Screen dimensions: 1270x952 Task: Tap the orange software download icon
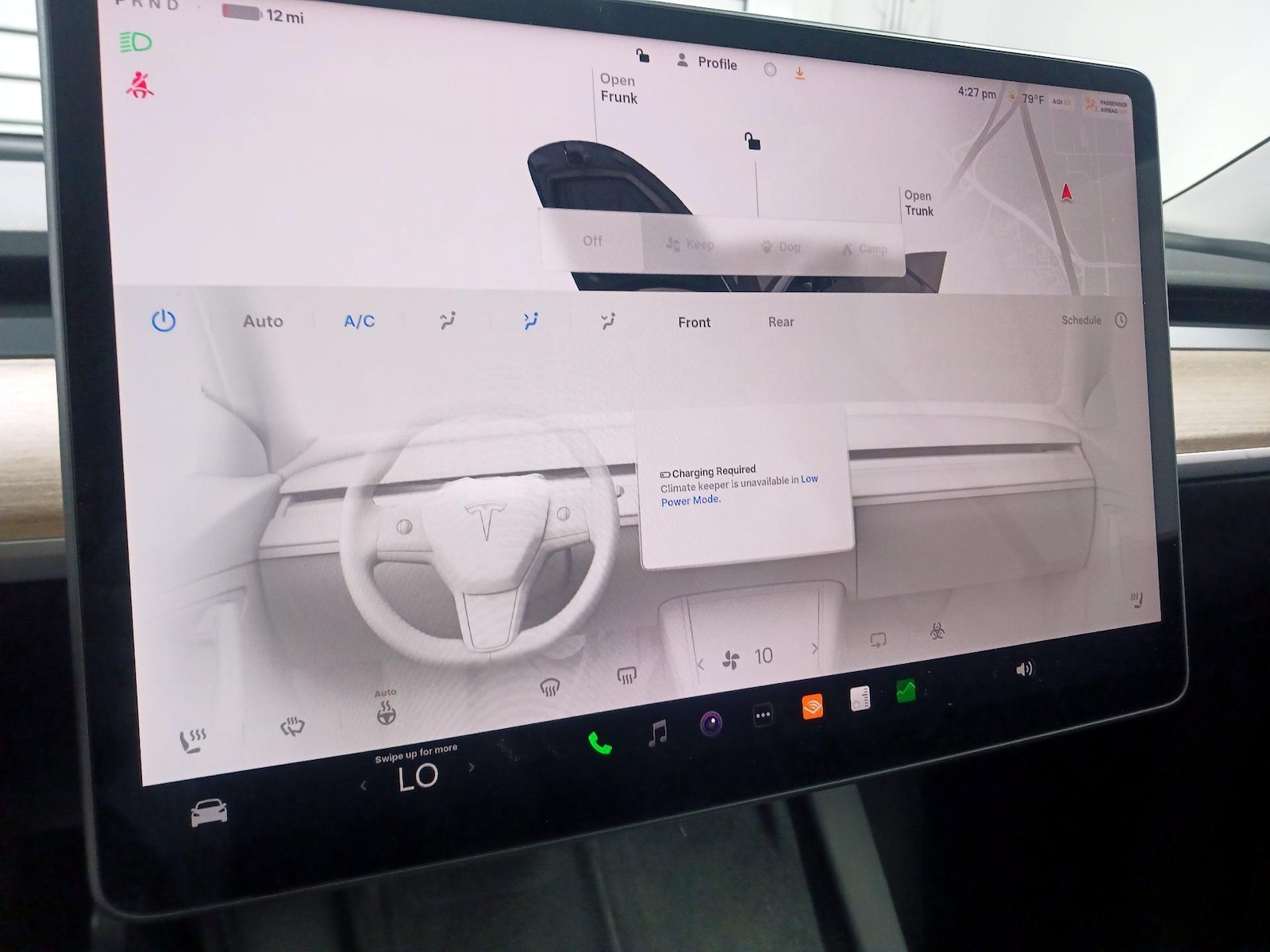pyautogui.click(x=800, y=73)
